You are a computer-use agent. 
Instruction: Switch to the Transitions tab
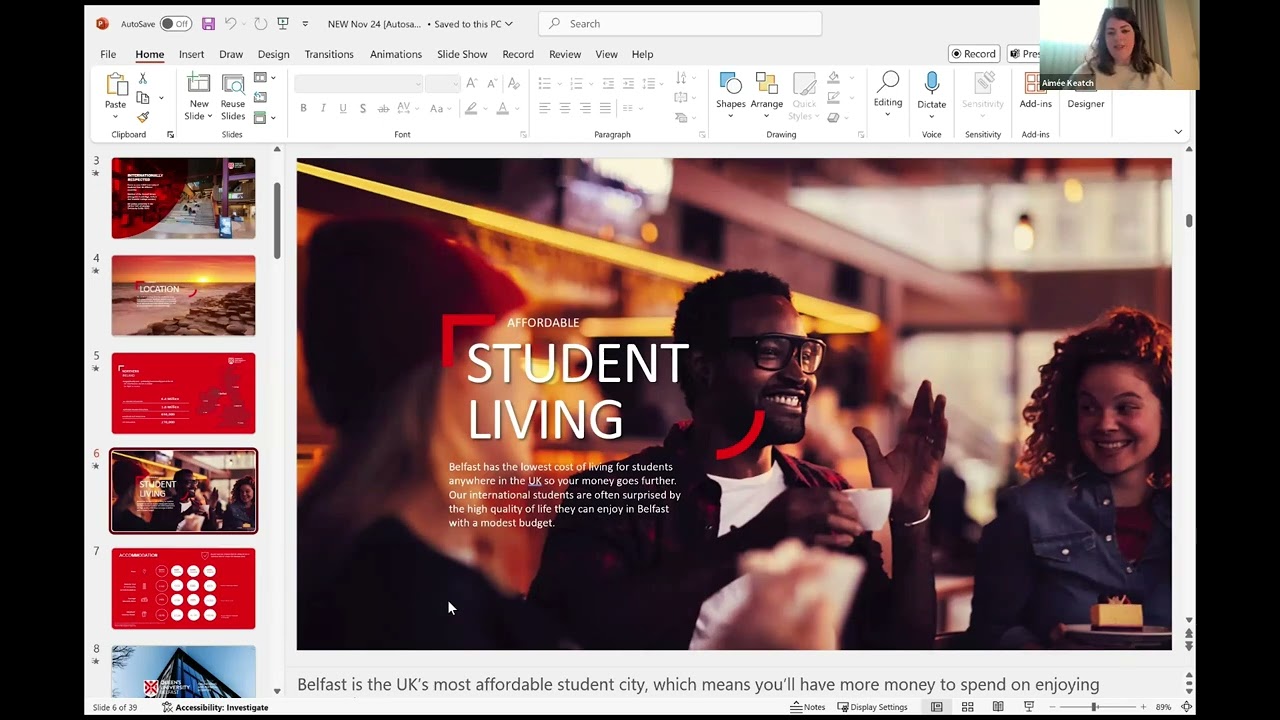329,54
